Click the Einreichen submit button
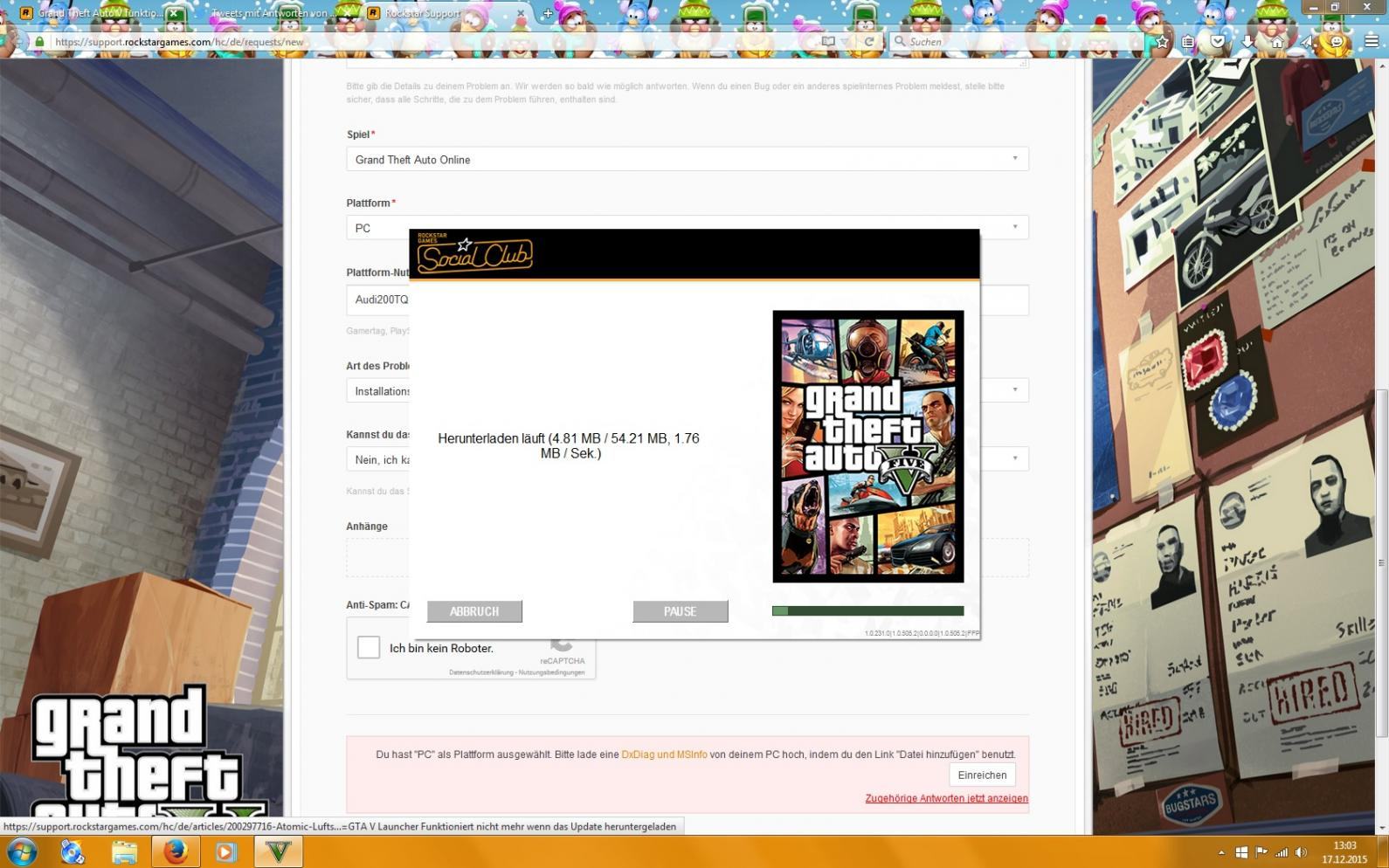Screen dimensions: 1389x868 [x=982, y=775]
